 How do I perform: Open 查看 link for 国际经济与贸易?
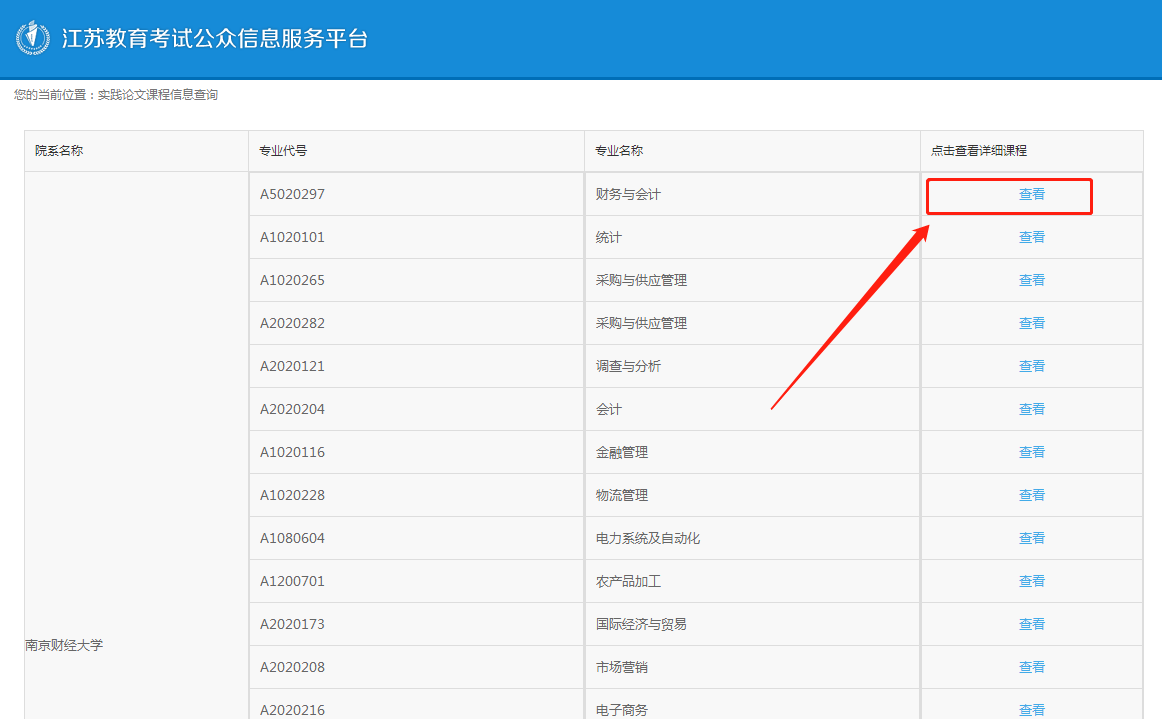[x=1031, y=625]
